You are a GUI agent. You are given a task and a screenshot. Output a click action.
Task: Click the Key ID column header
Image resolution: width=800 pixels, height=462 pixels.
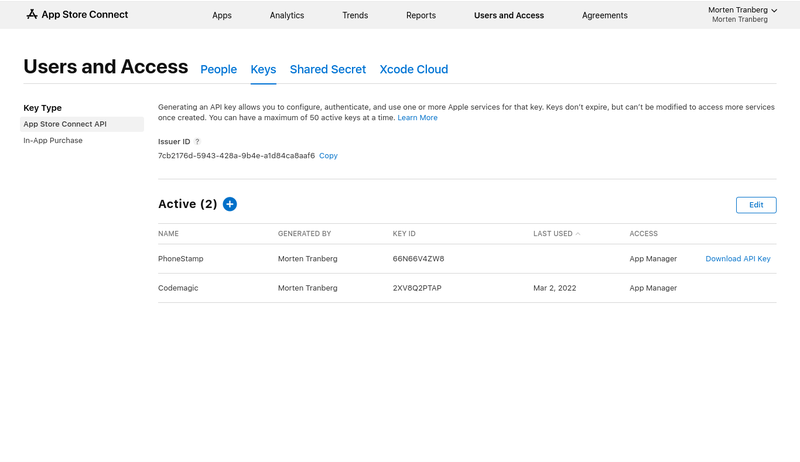click(404, 234)
